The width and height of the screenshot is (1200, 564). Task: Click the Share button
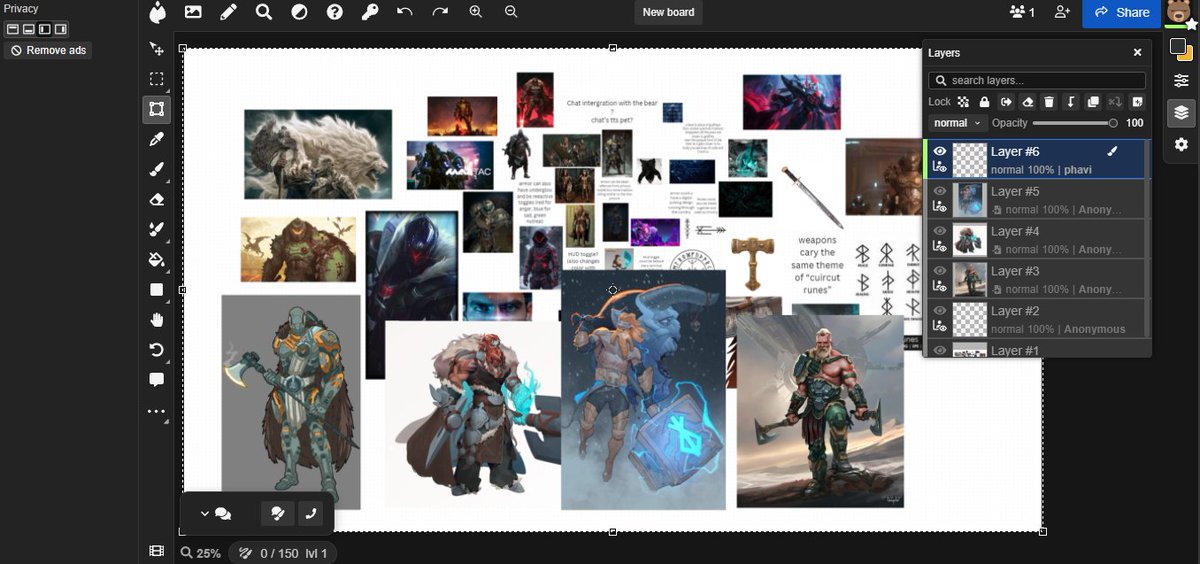(1122, 13)
